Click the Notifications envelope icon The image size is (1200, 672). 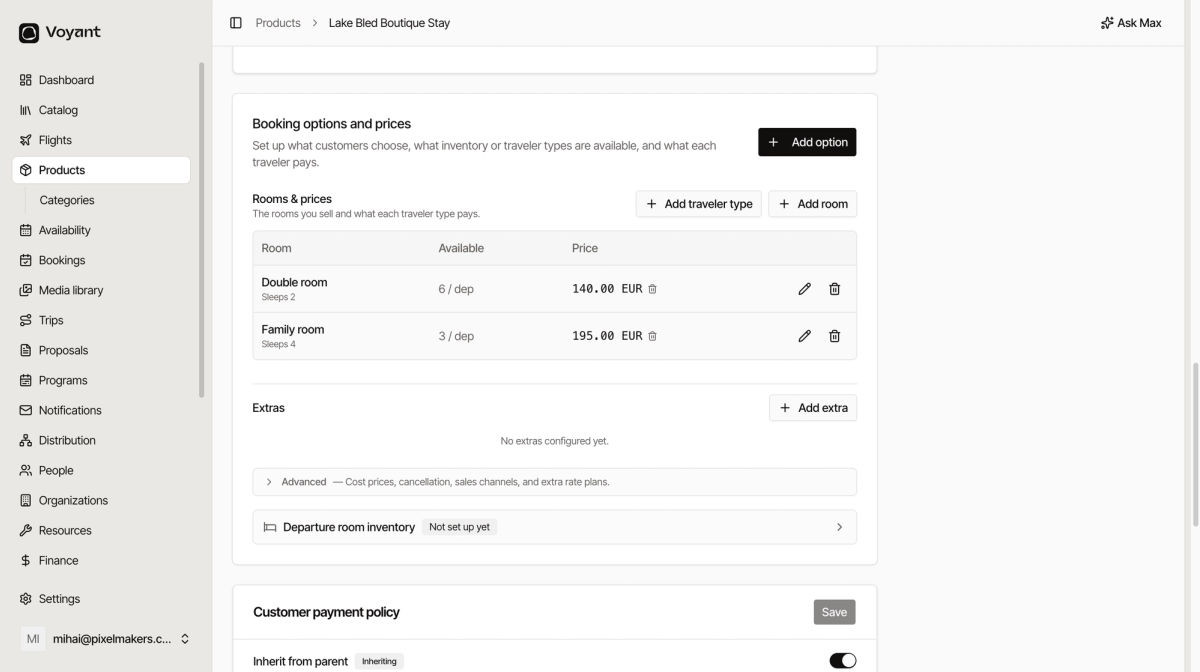(x=26, y=410)
